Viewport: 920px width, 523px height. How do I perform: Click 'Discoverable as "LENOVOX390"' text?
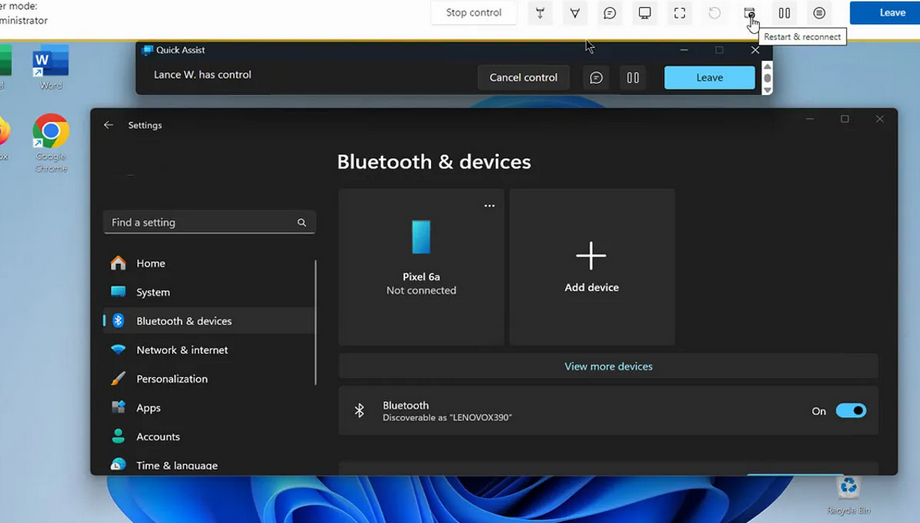tap(447, 418)
